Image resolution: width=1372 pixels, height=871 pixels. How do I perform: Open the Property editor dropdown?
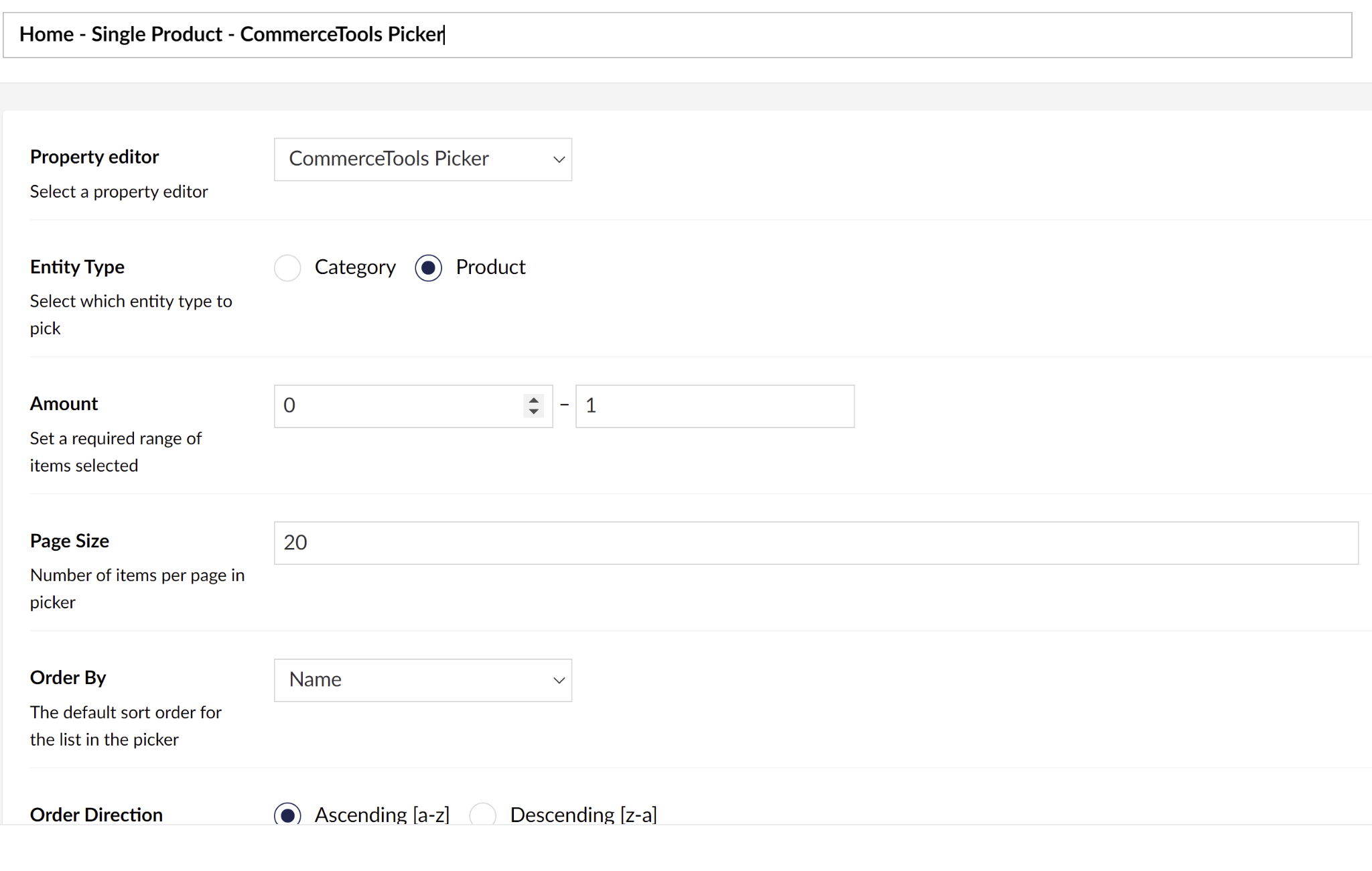(423, 159)
